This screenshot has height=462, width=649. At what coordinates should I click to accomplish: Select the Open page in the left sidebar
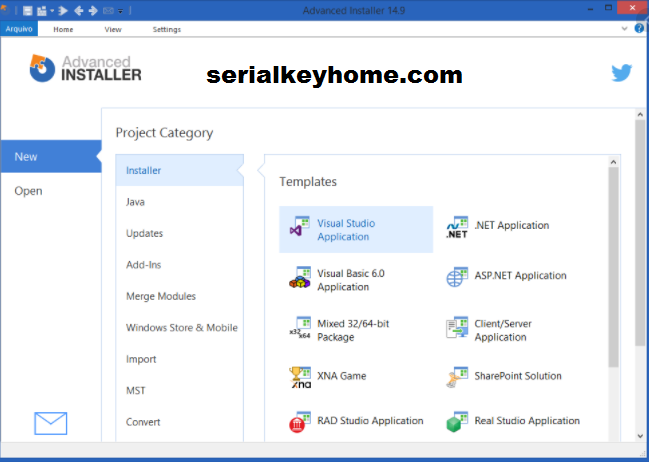tap(51, 191)
